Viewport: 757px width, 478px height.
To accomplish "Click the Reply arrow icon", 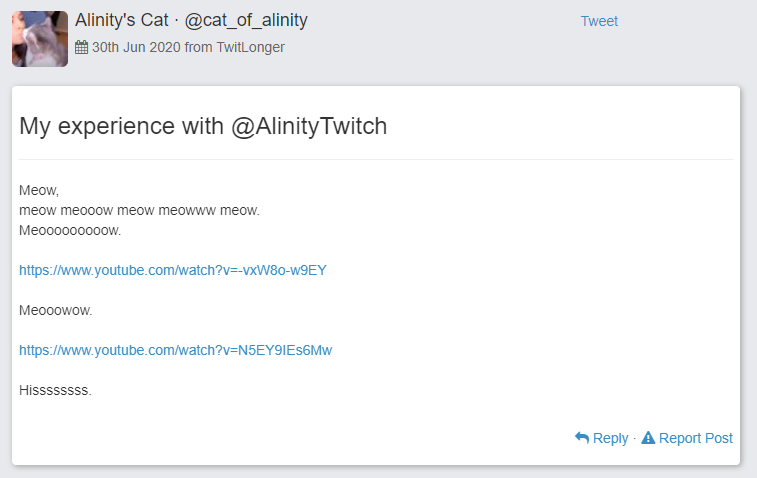I will click(x=582, y=437).
